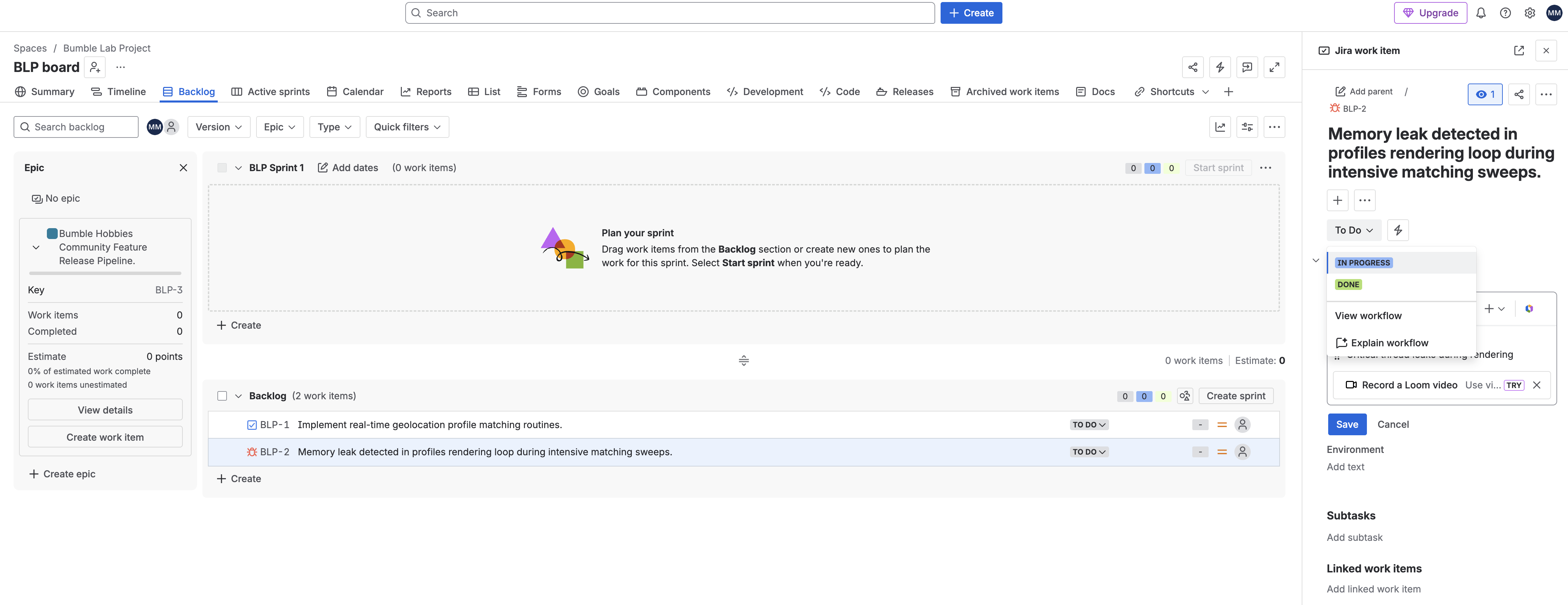Open BLP-2 actions menu dots at panel top
This screenshot has height=605, width=1568.
click(x=1546, y=94)
